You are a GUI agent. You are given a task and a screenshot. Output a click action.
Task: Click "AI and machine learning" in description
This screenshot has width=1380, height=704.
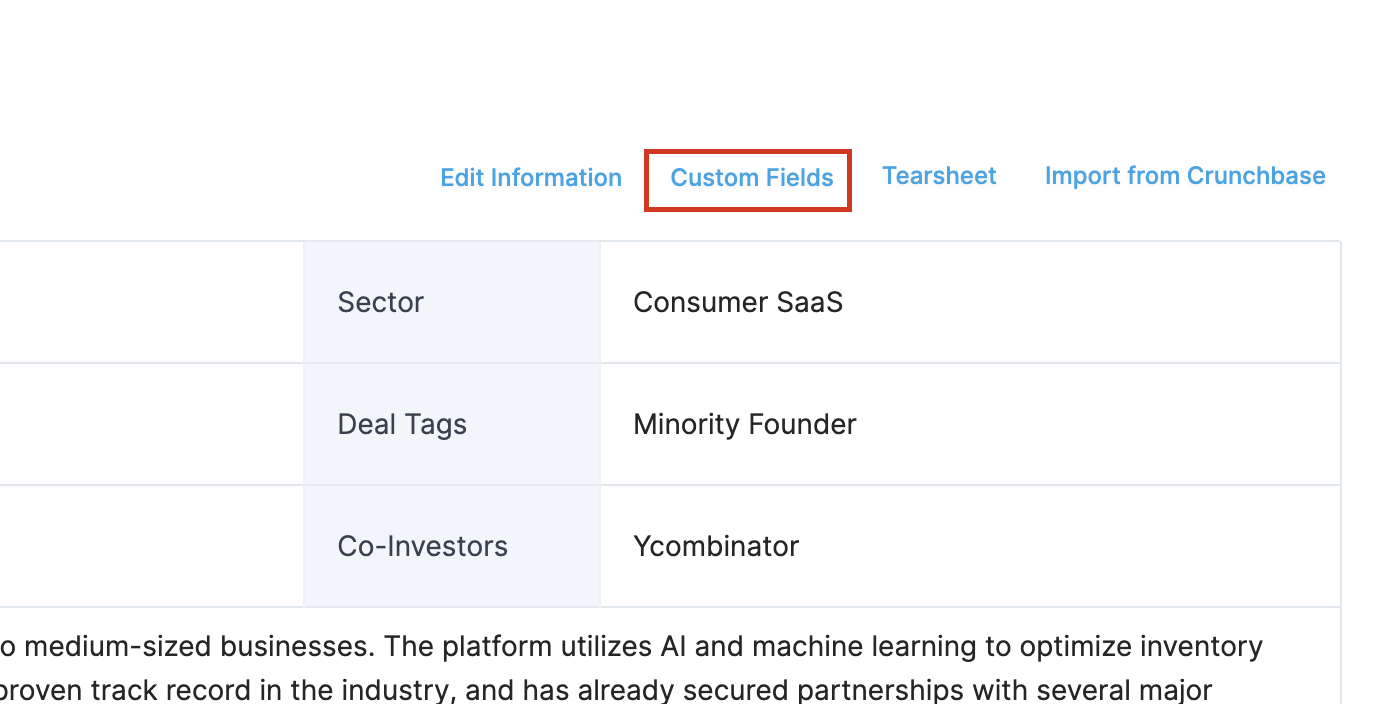794,647
